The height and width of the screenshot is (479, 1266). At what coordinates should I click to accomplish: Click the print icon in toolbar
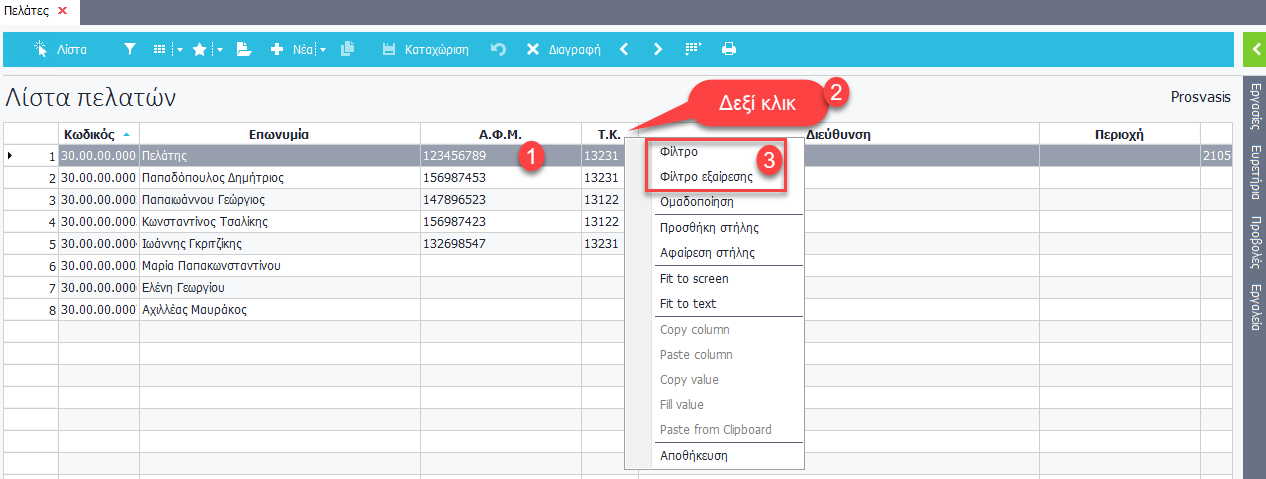tap(729, 49)
